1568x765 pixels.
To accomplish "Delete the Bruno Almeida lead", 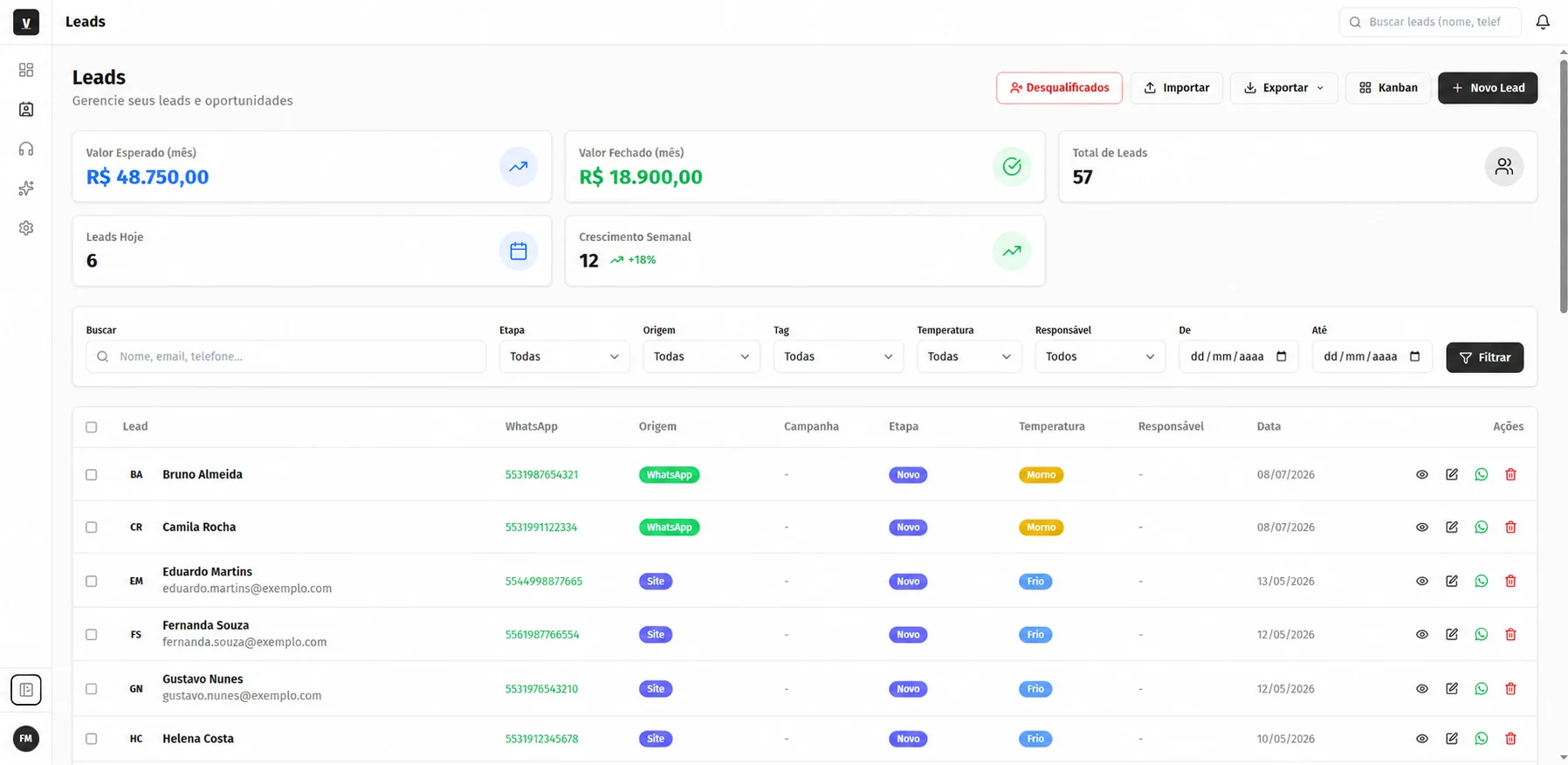I will (1510, 474).
